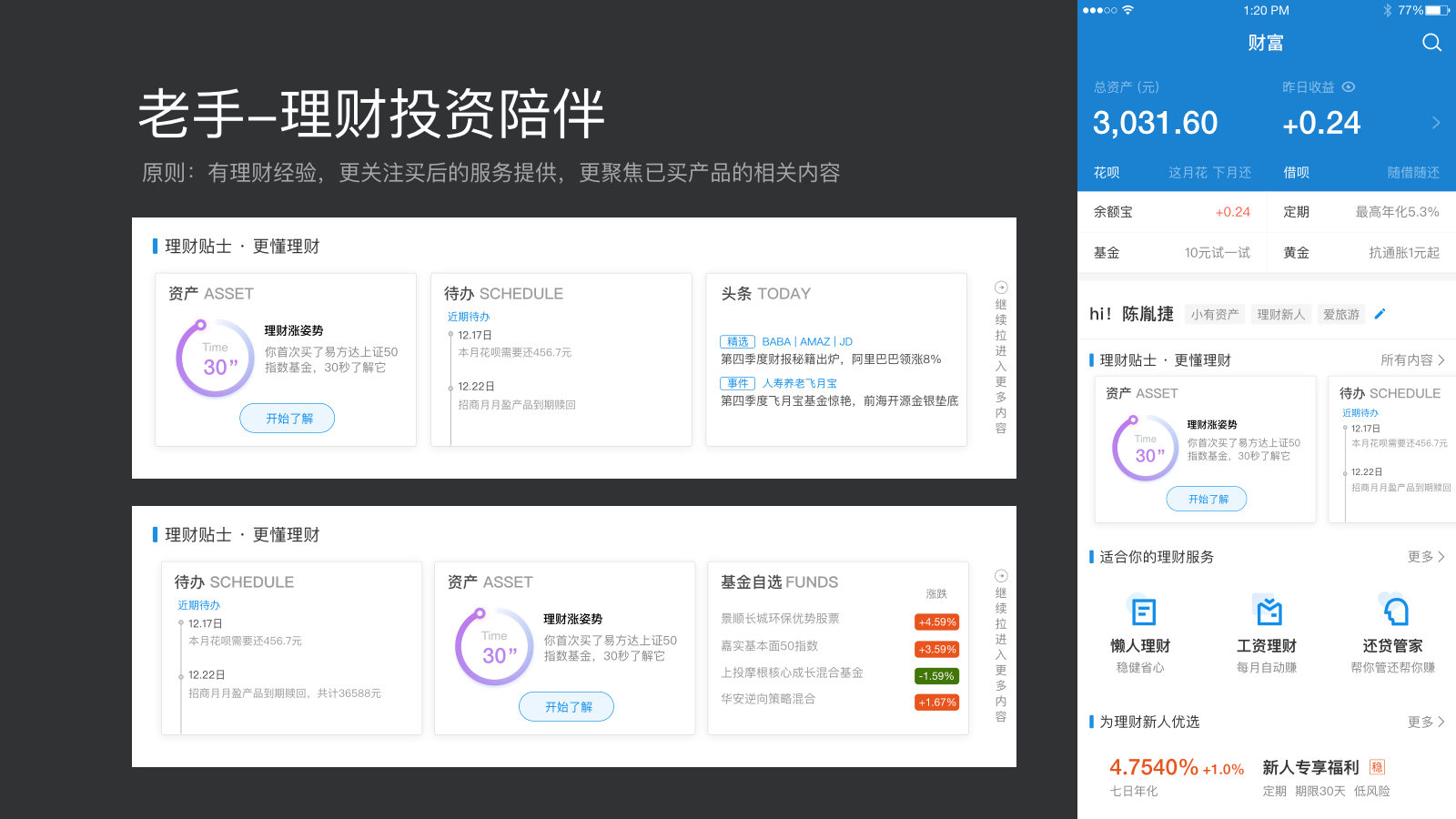Click circled arrow icon in bottom tips card
This screenshot has height=819, width=1456.
click(x=1001, y=576)
